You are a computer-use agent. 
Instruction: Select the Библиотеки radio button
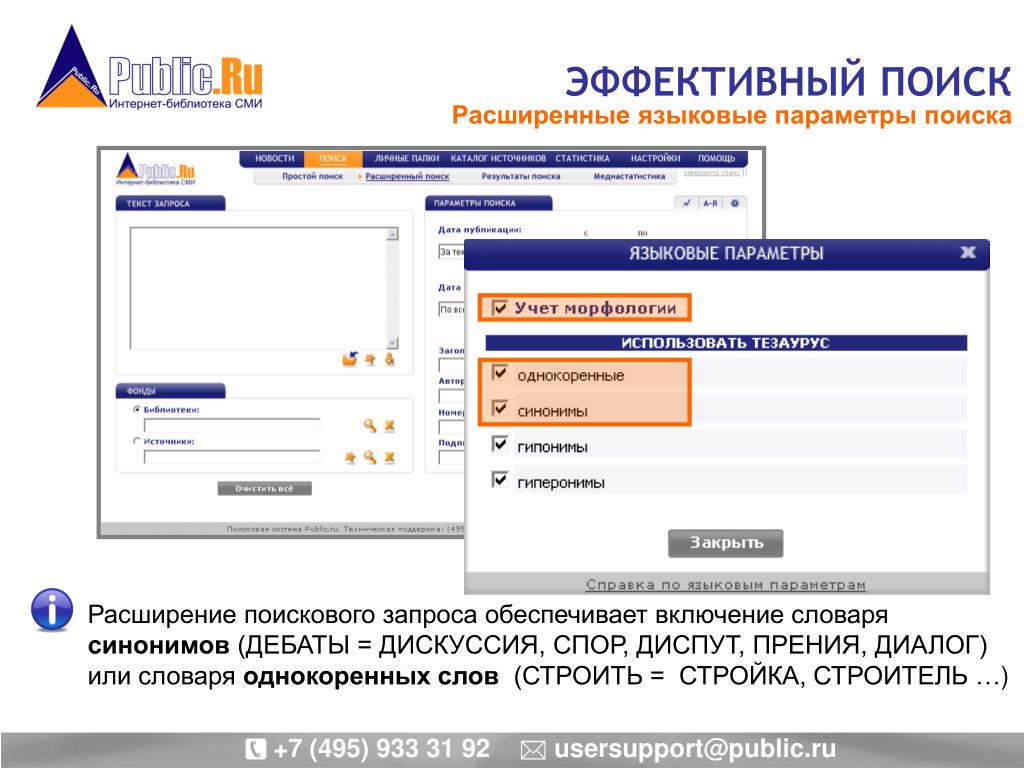tap(136, 409)
